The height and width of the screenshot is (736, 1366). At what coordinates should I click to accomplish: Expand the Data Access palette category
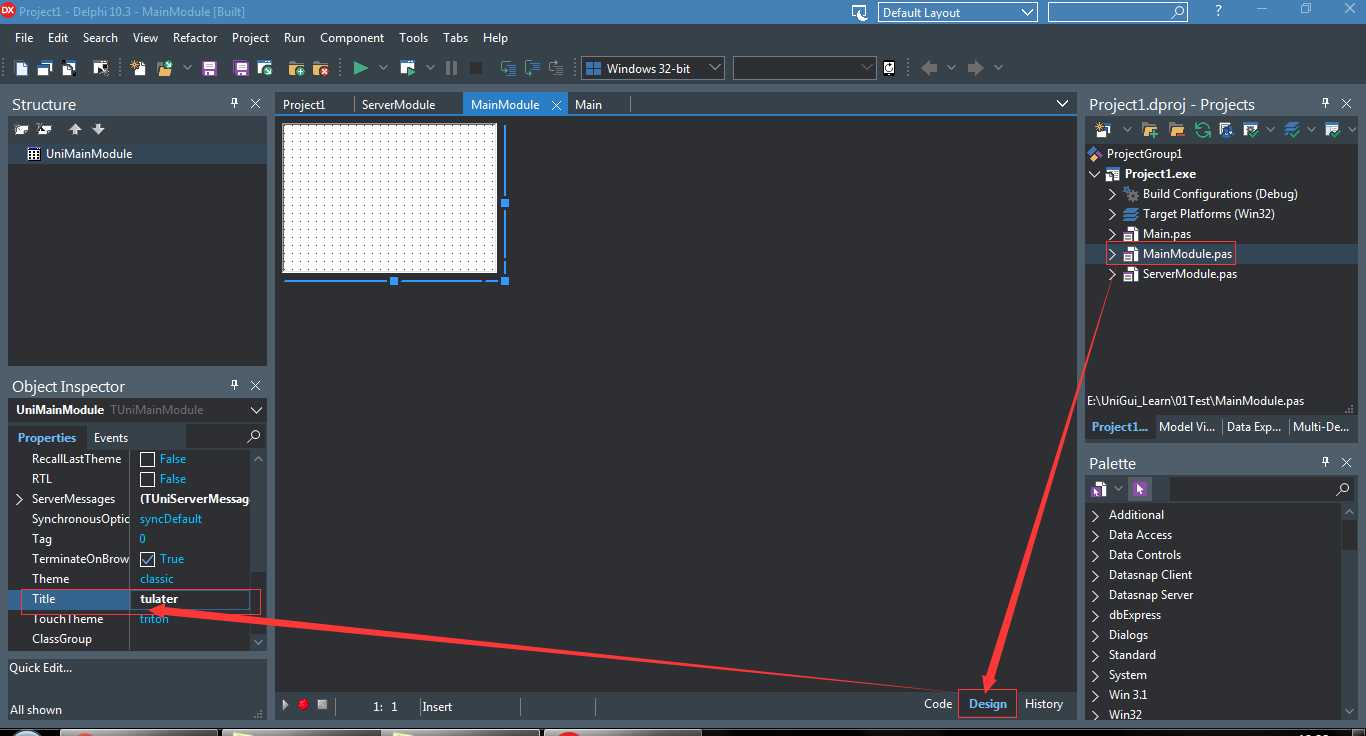pyautogui.click(x=1095, y=535)
